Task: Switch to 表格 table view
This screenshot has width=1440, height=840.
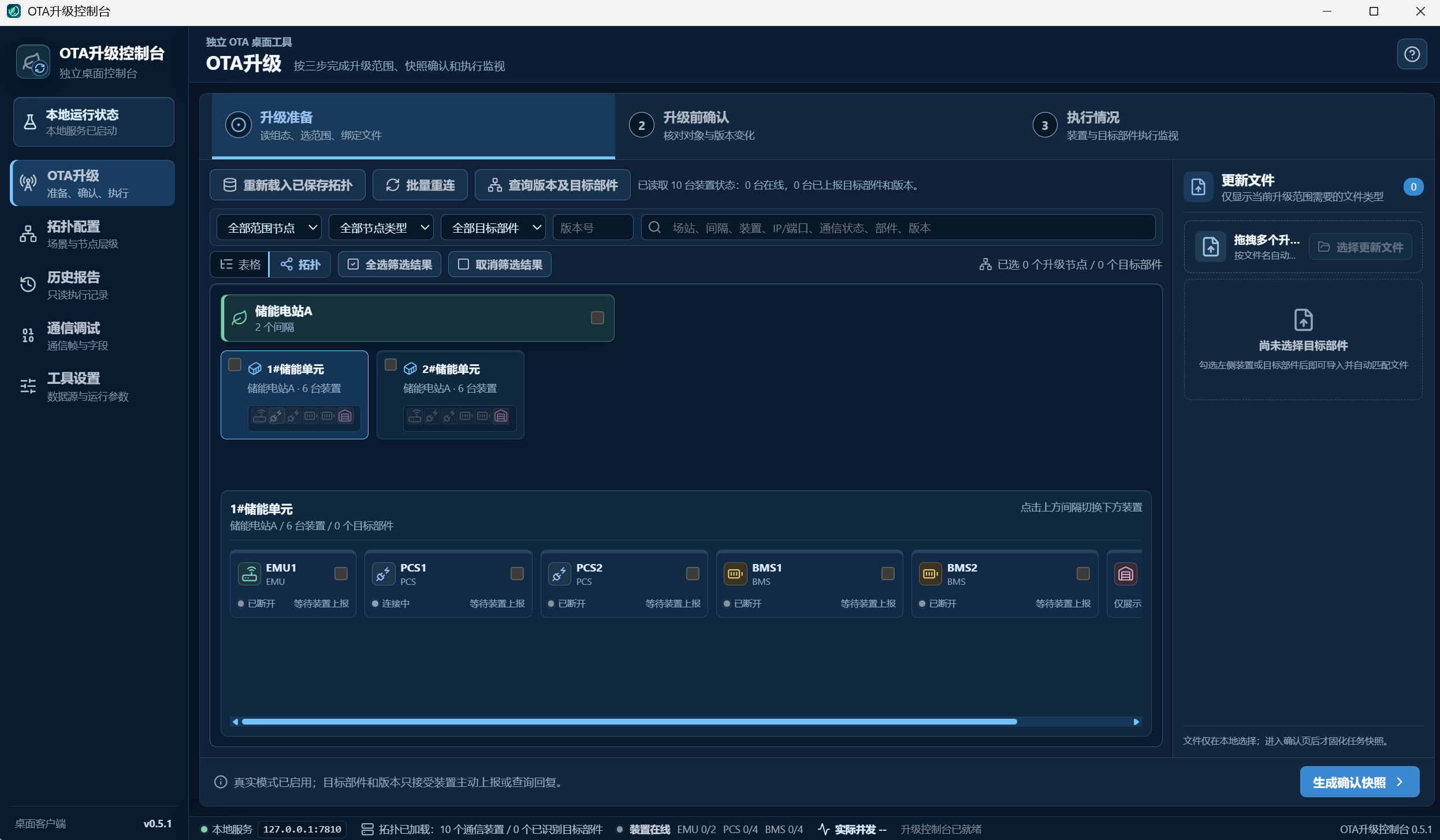Action: (240, 264)
